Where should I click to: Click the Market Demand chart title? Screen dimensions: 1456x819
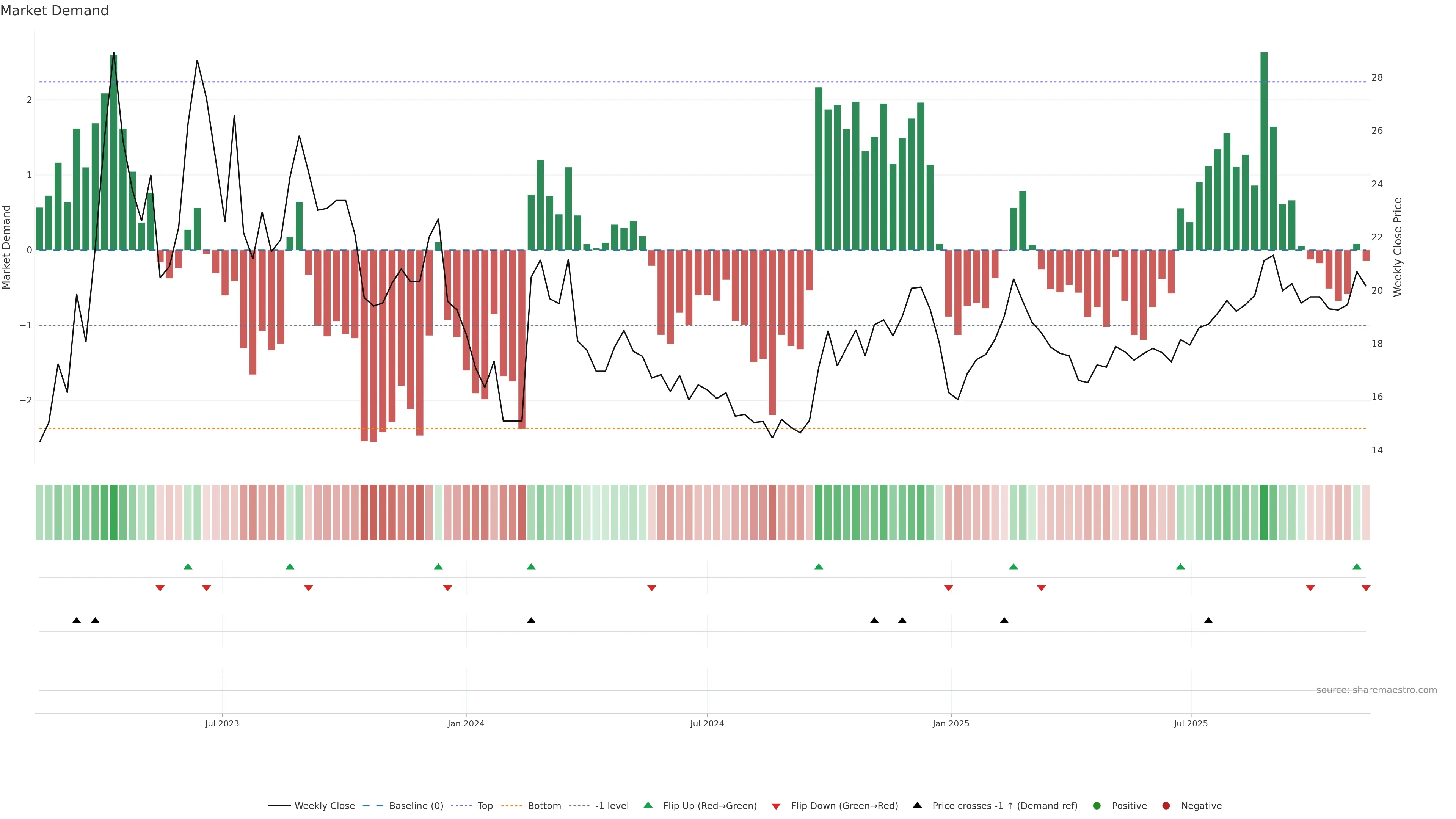pyautogui.click(x=54, y=11)
